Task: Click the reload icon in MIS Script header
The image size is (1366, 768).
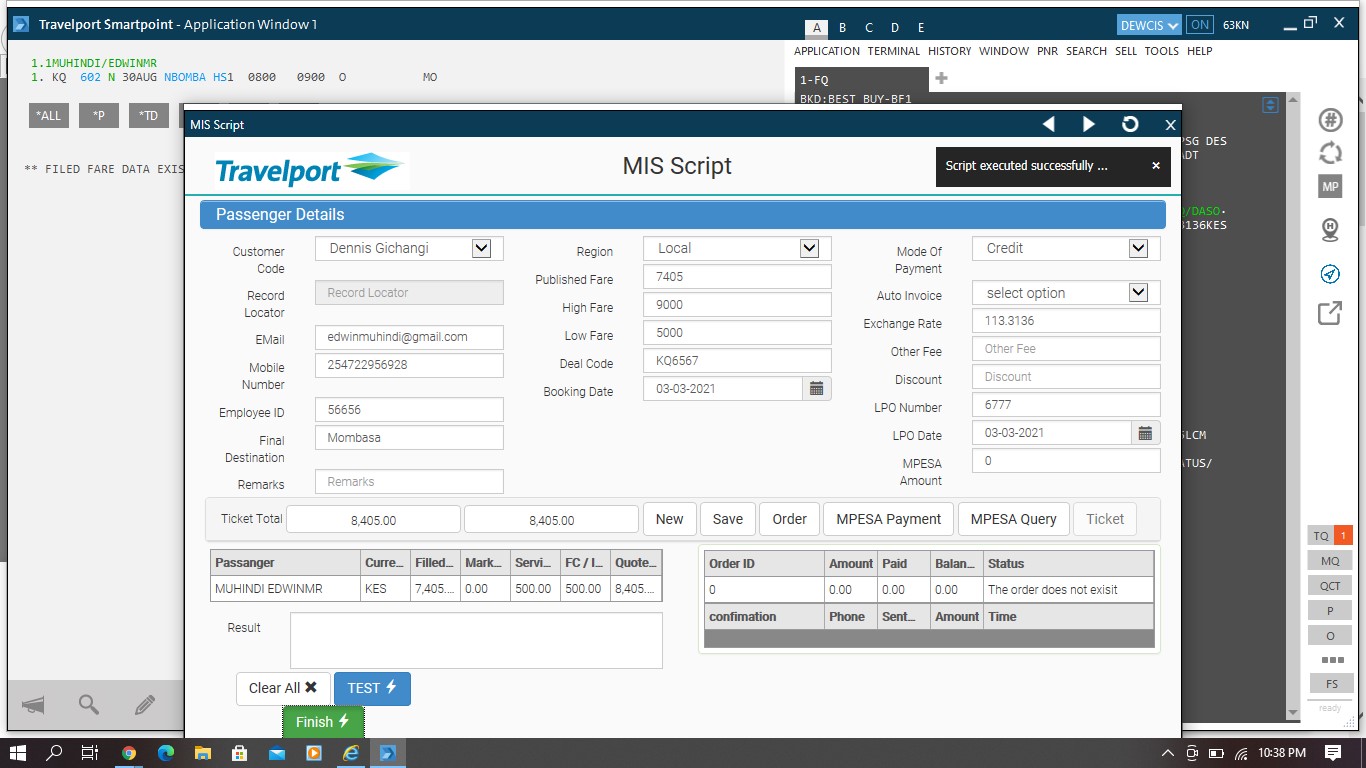Action: [1130, 124]
